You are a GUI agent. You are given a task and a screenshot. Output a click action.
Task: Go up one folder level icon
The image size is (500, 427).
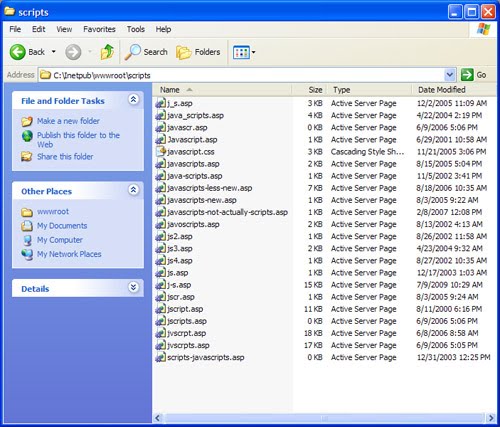point(107,52)
